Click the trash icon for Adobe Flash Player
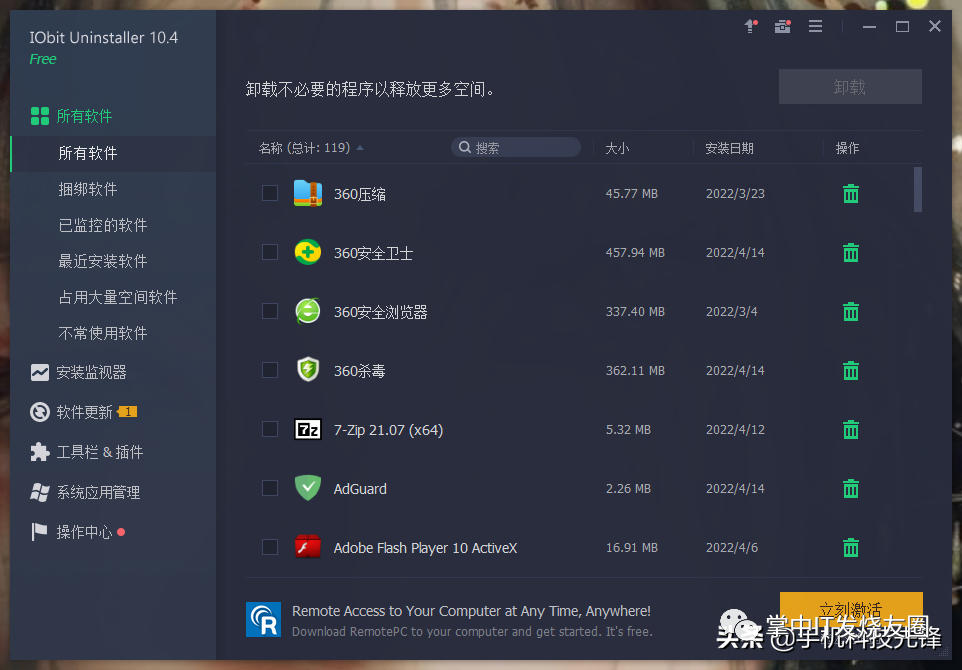Viewport: 962px width, 670px height. [850, 547]
